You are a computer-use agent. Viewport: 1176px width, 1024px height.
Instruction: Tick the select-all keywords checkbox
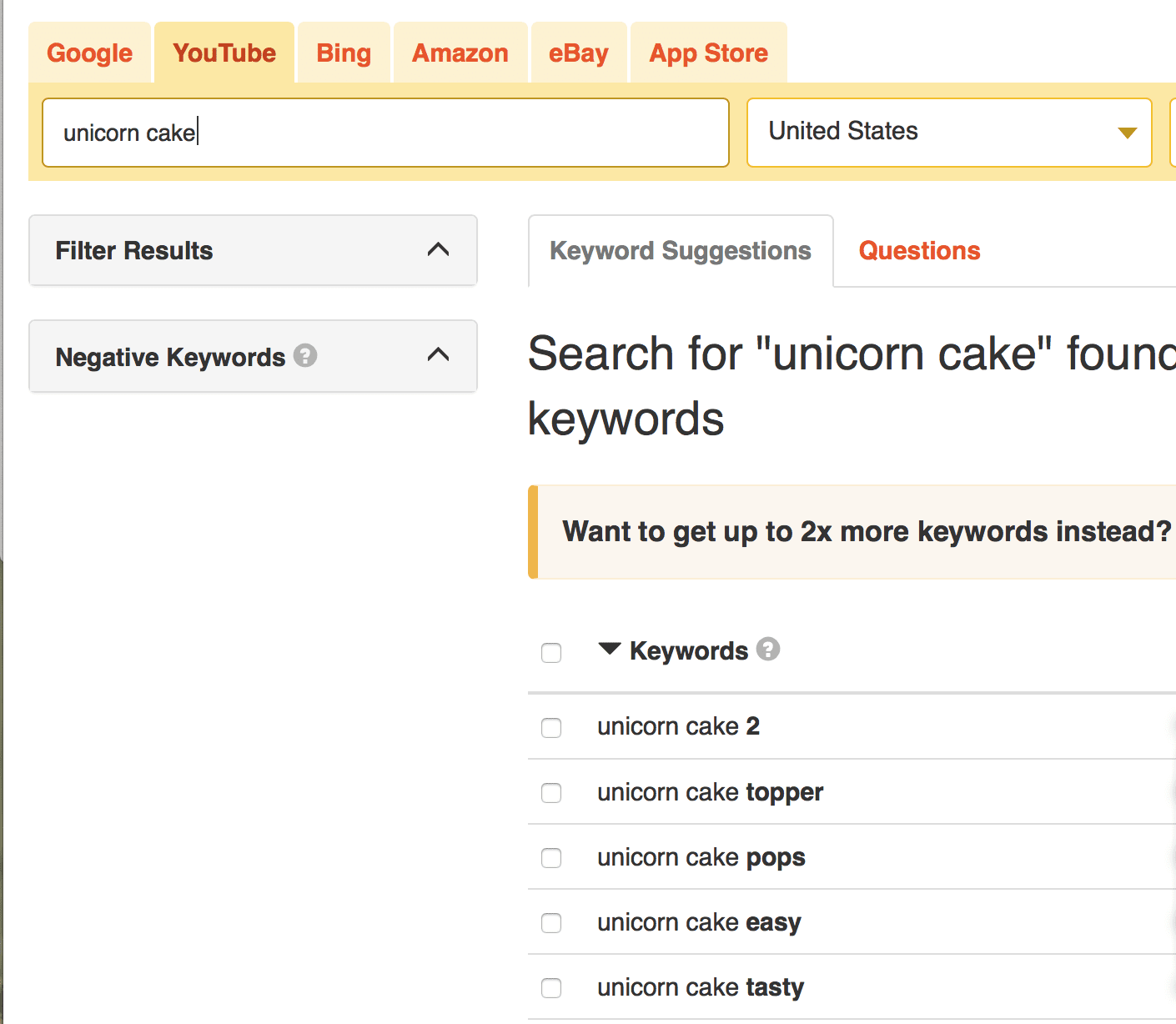coord(551,652)
